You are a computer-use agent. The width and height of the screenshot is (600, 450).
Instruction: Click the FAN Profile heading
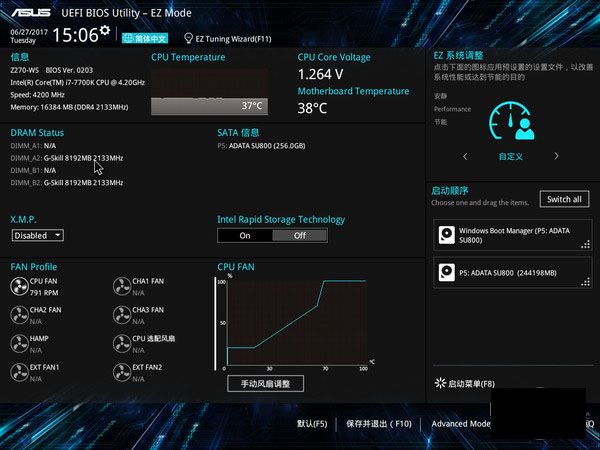tap(34, 267)
